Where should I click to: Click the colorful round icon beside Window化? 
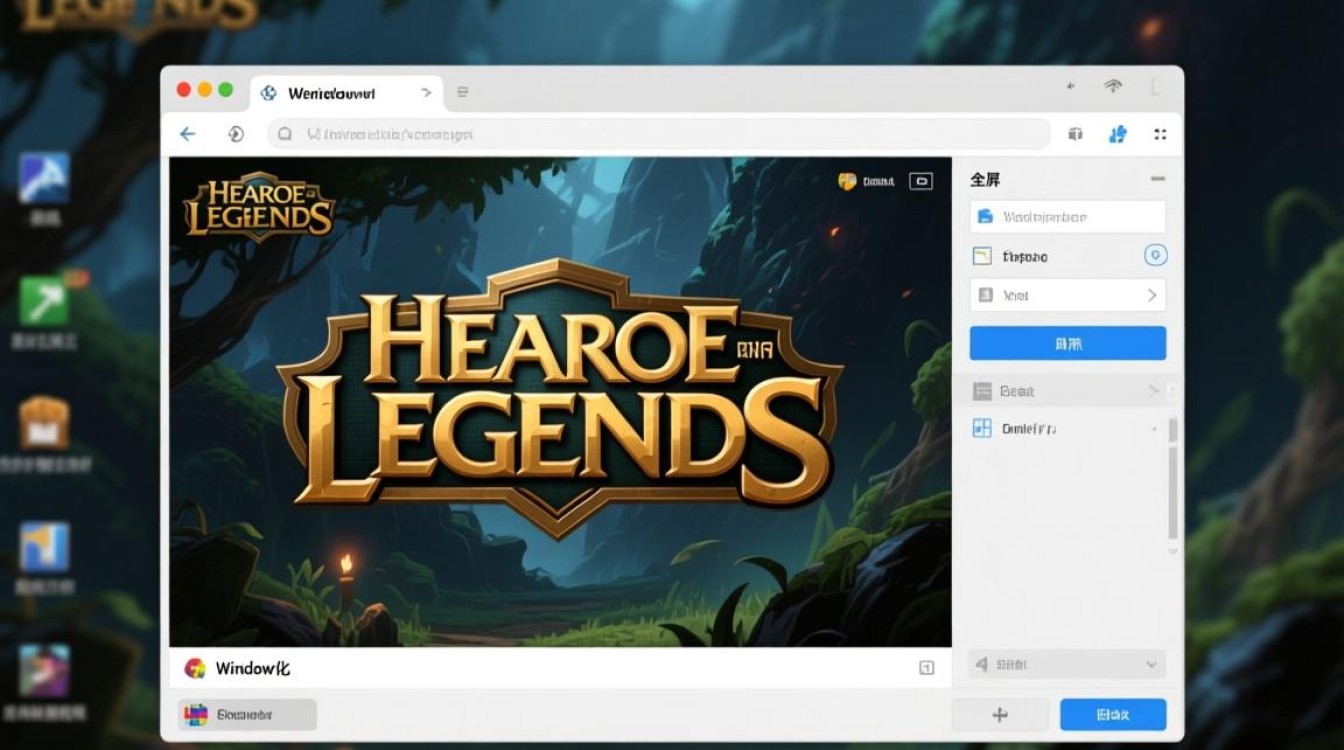pyautogui.click(x=195, y=668)
